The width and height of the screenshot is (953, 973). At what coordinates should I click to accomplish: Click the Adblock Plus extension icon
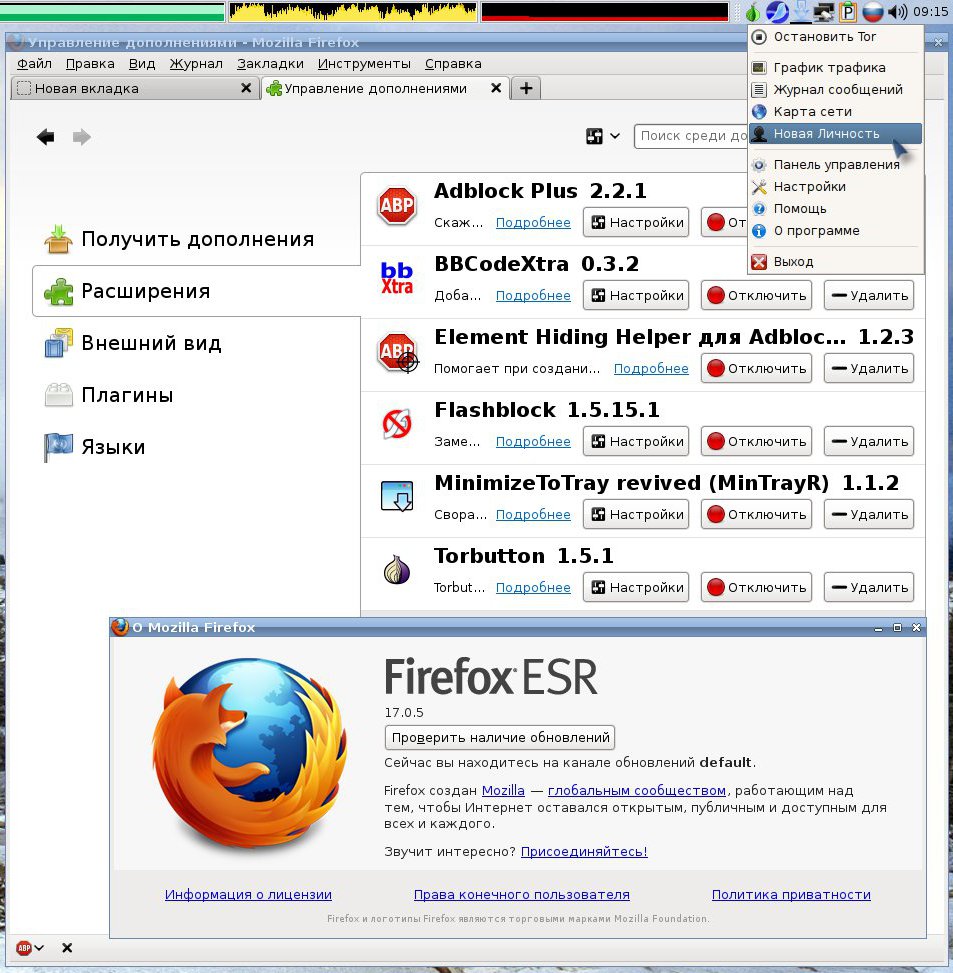tap(396, 205)
